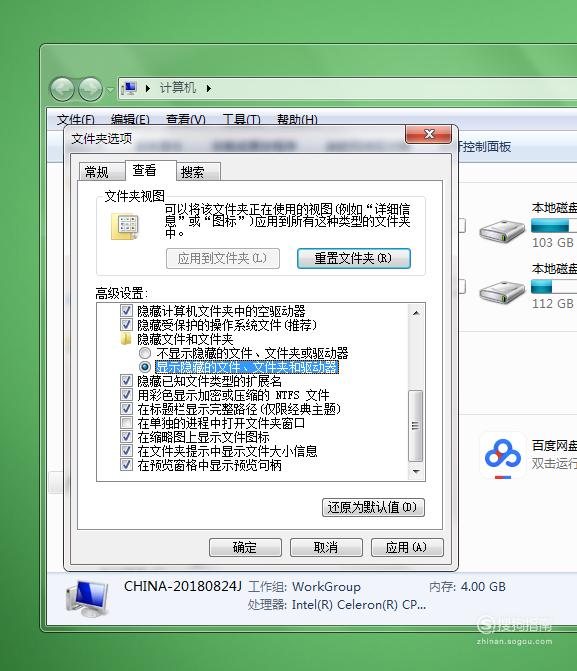Select 显示隐藏的文件、文件夹和驱动器 radio button

coord(145,367)
